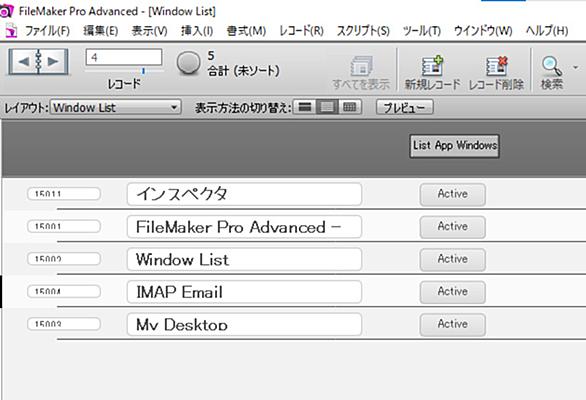
Task: Click Active button for インスペクタ row
Action: pos(453,194)
